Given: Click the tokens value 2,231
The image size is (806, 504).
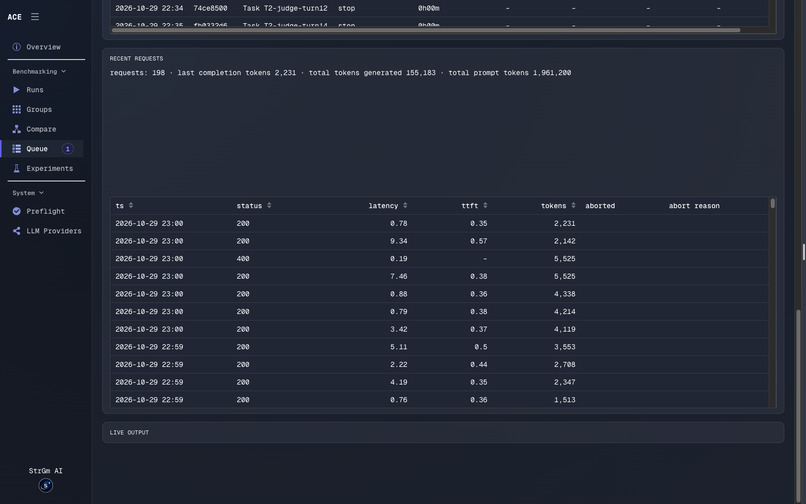Looking at the screenshot, I should [564, 223].
